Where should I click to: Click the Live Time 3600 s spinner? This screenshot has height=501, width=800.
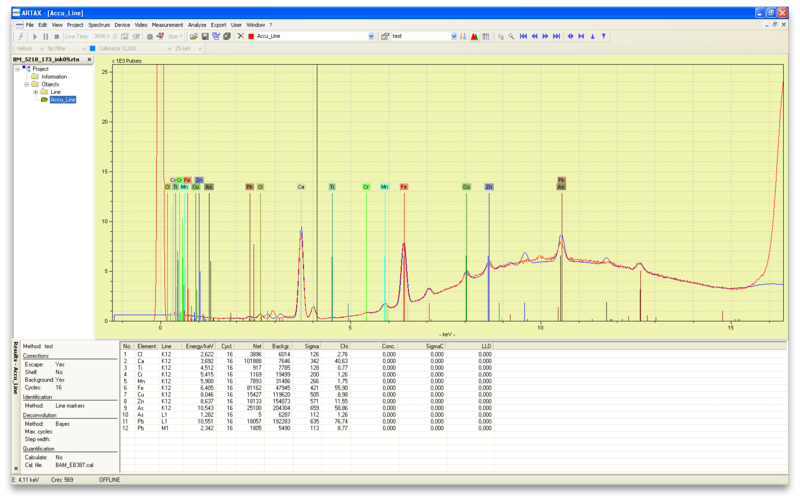(115, 36)
